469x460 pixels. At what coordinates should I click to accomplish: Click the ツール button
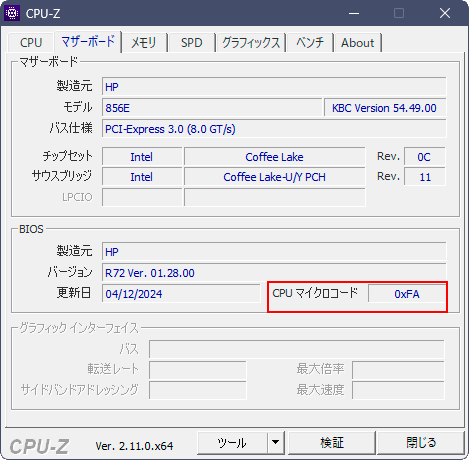(x=232, y=443)
